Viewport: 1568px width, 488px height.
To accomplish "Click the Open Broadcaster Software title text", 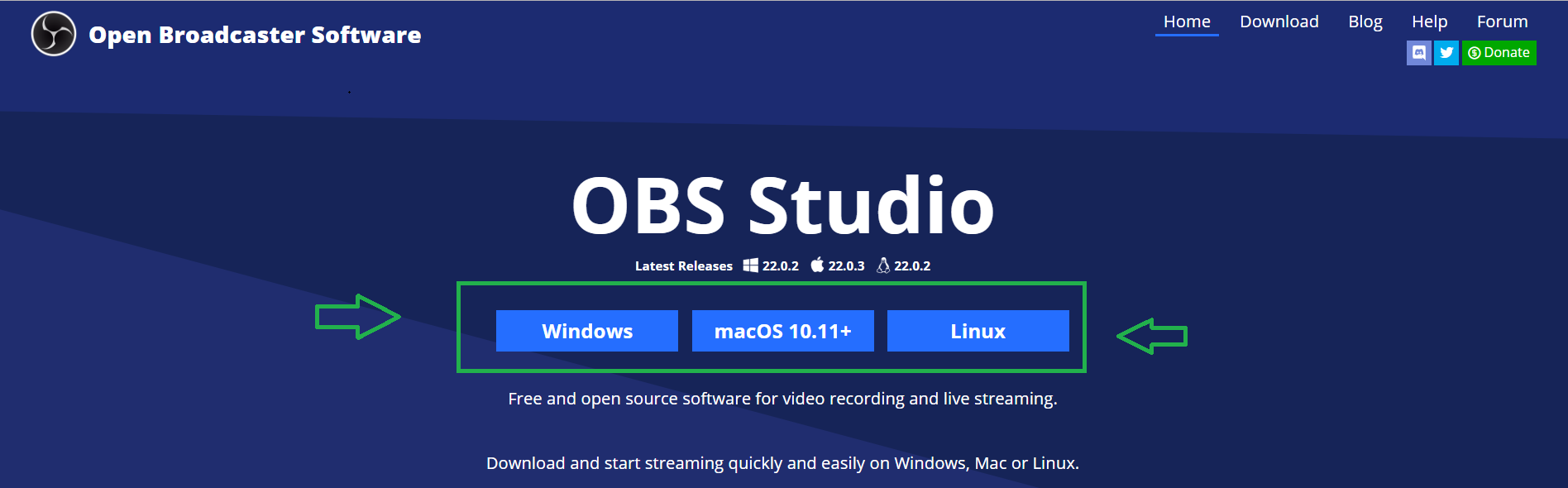I will coord(255,35).
